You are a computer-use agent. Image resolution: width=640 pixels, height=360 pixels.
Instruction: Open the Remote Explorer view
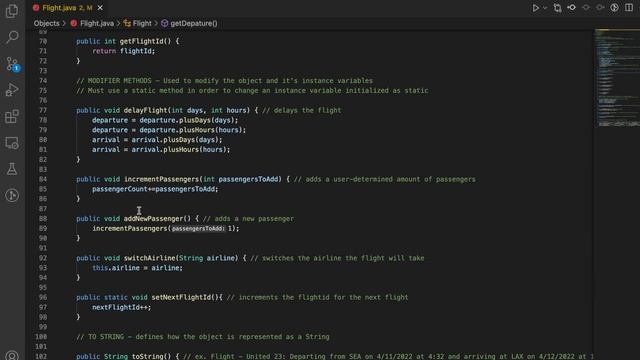12,143
